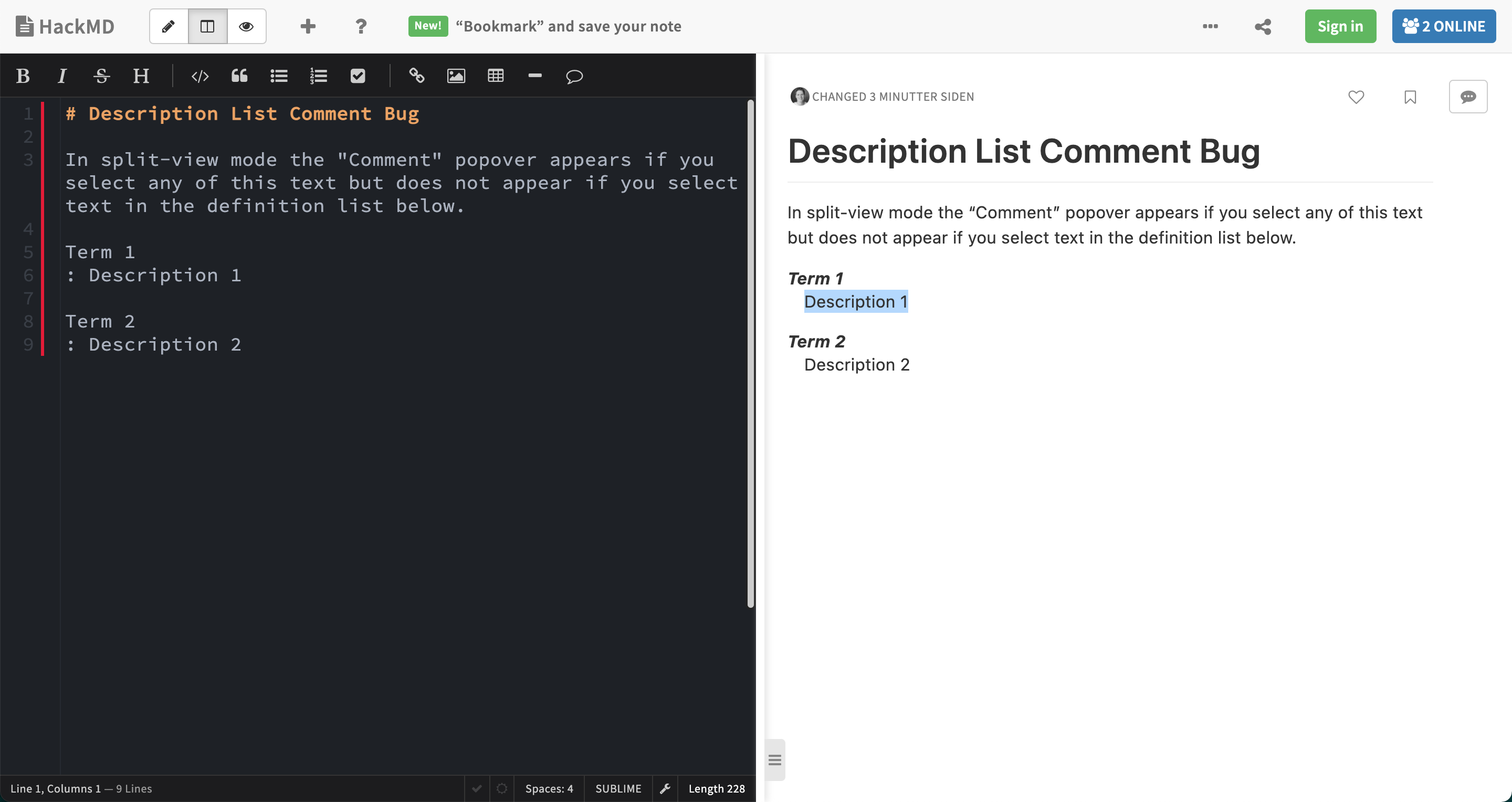This screenshot has height=802, width=1512.
Task: Insert a horizontal rule
Action: point(535,76)
